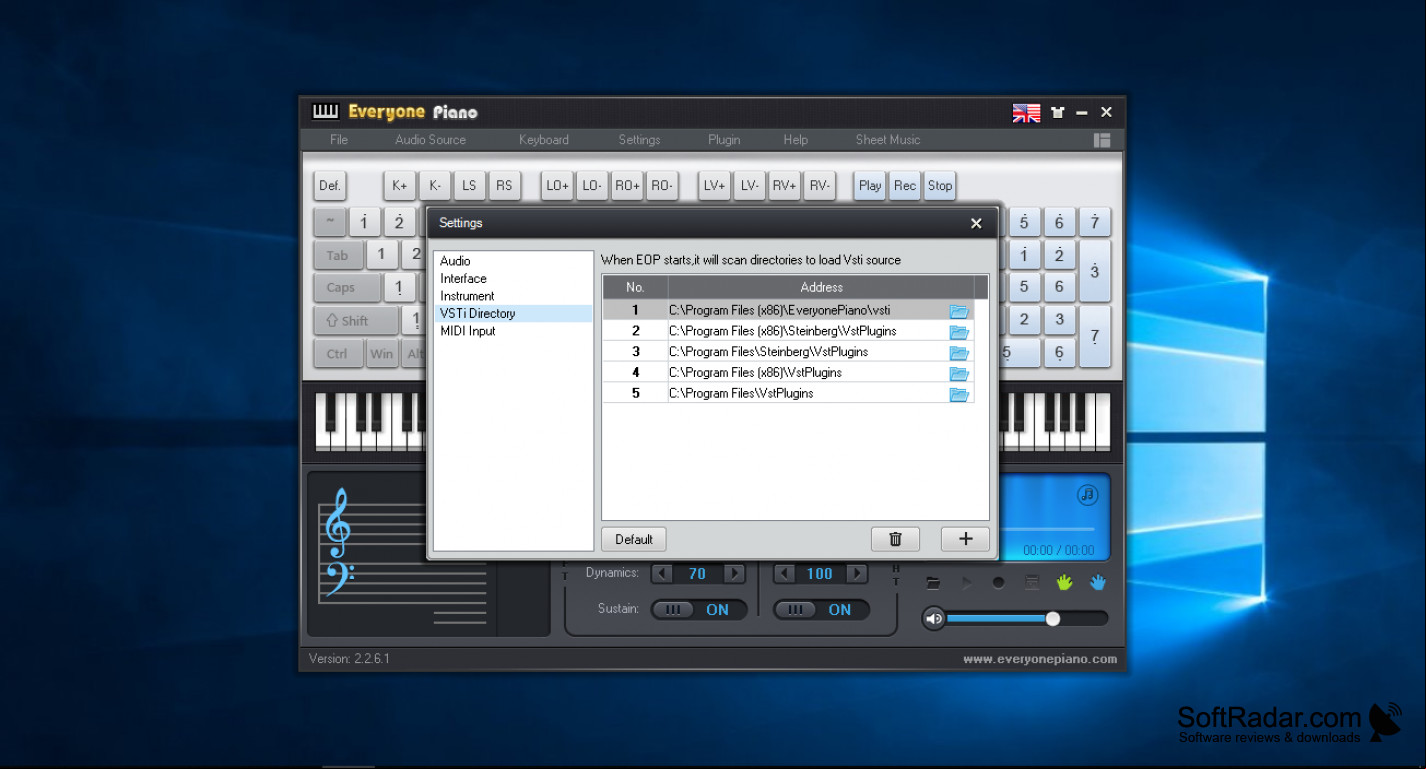The image size is (1426, 769).
Task: Click the player's grey play triangle
Action: tap(966, 583)
